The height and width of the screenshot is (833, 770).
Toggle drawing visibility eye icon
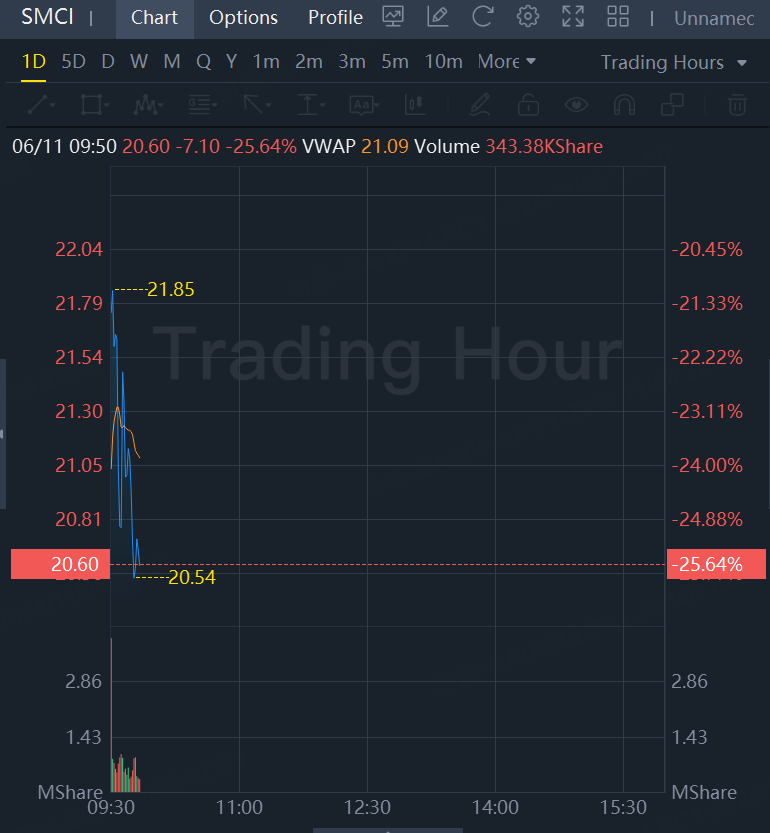coord(576,104)
